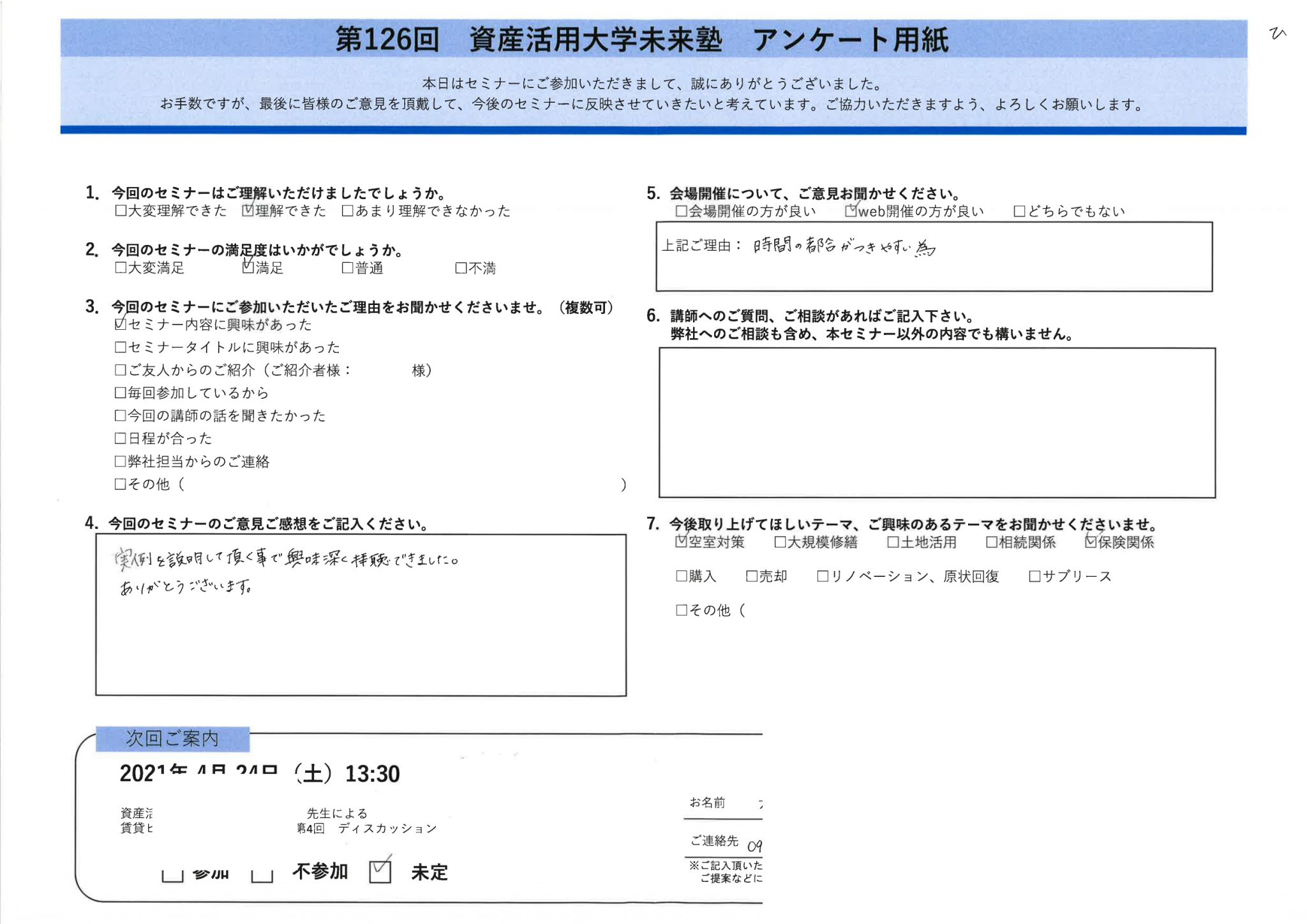1307x924 pixels.
Task: Toggle the セミナー内容に興味があった checkbox
Action: (120, 324)
